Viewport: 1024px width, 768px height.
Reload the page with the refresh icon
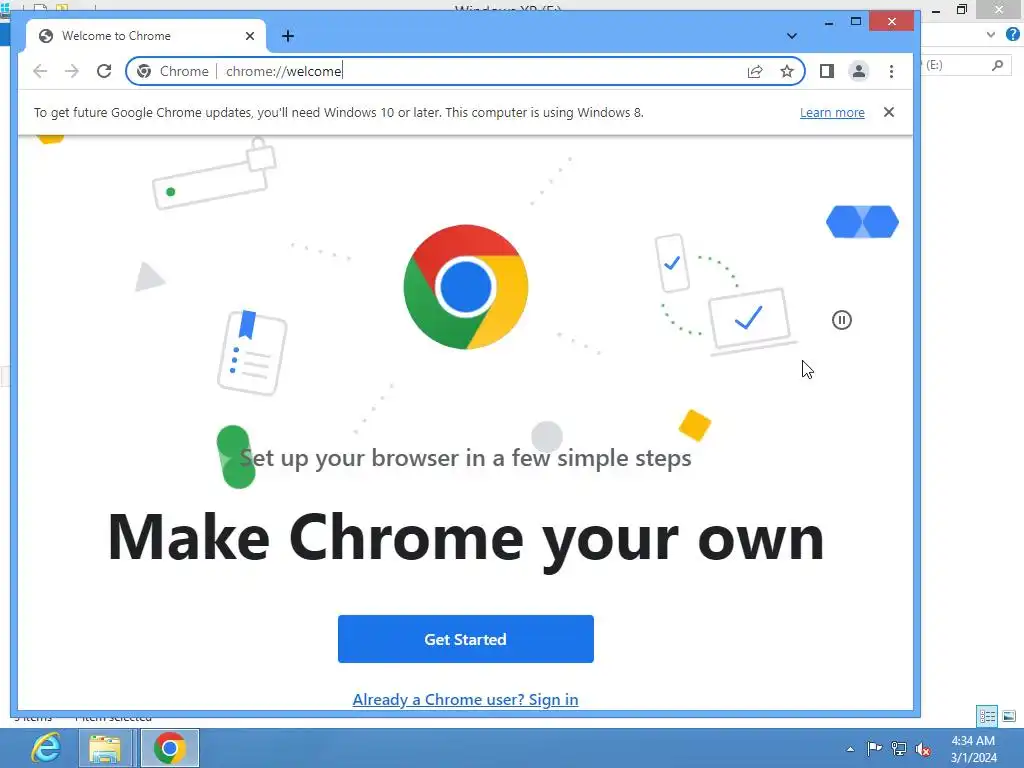pyautogui.click(x=104, y=71)
